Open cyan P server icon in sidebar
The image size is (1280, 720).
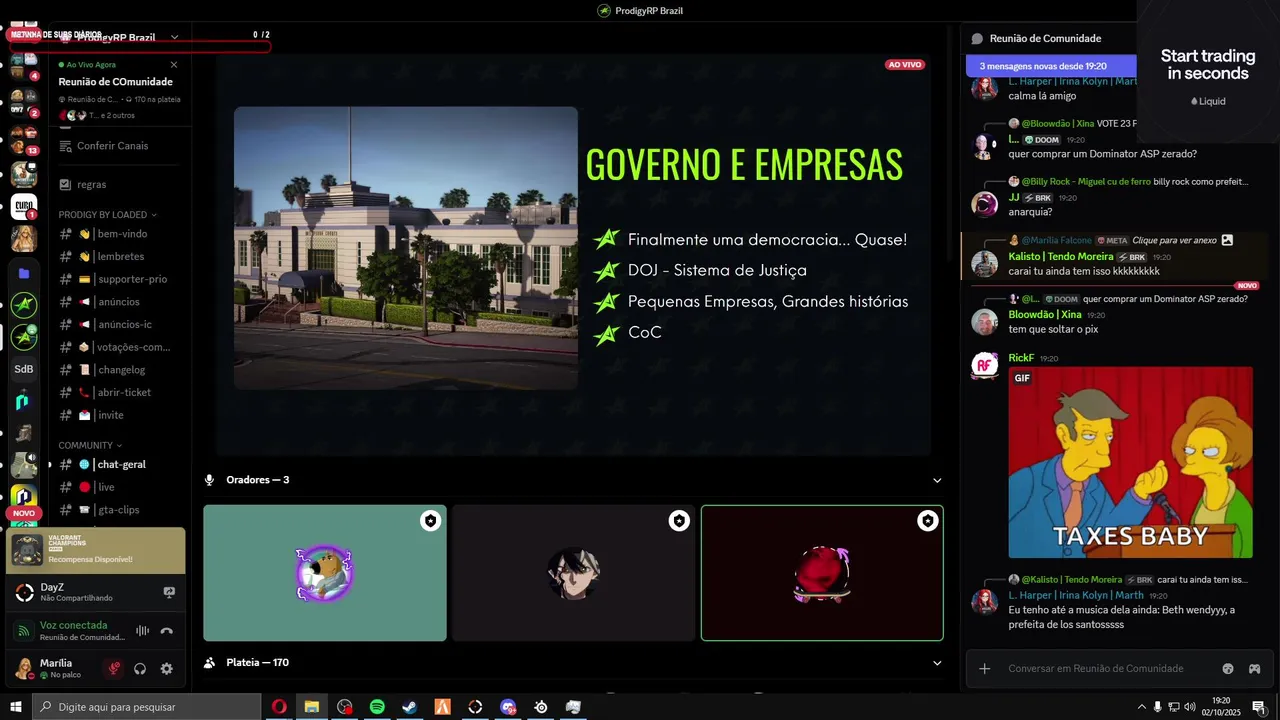click(24, 401)
